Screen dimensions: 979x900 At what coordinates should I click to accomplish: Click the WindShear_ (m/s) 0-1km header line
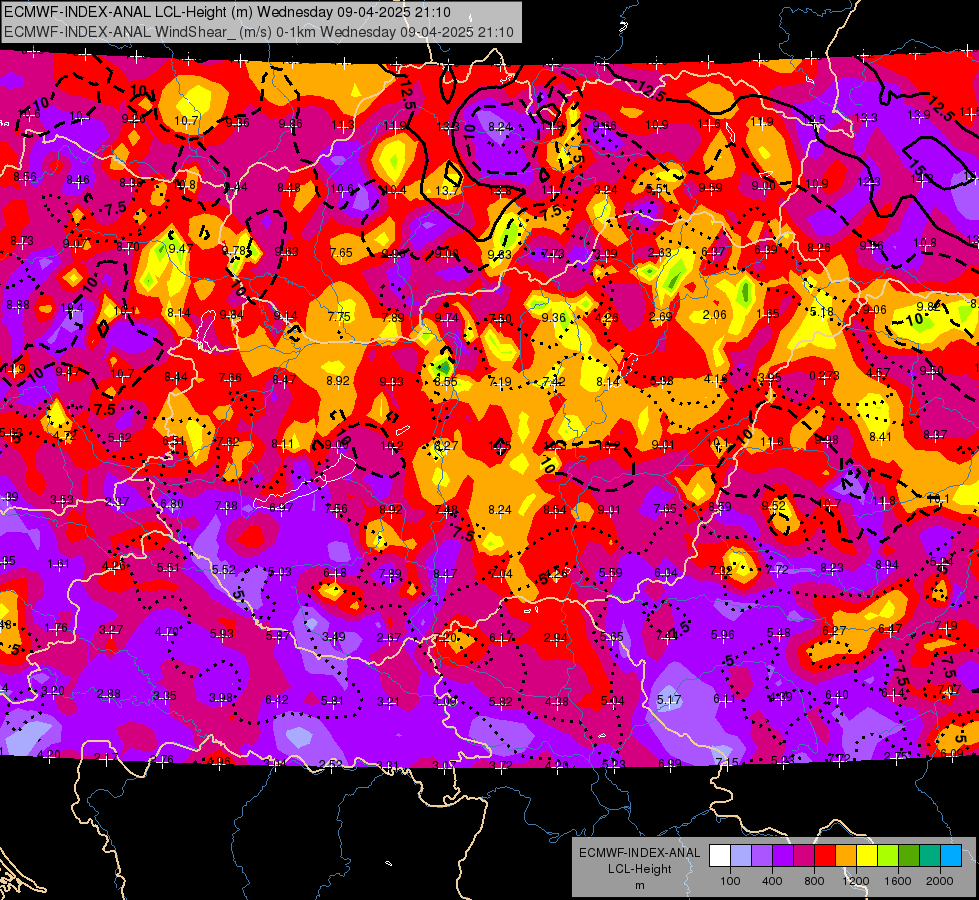point(259,32)
